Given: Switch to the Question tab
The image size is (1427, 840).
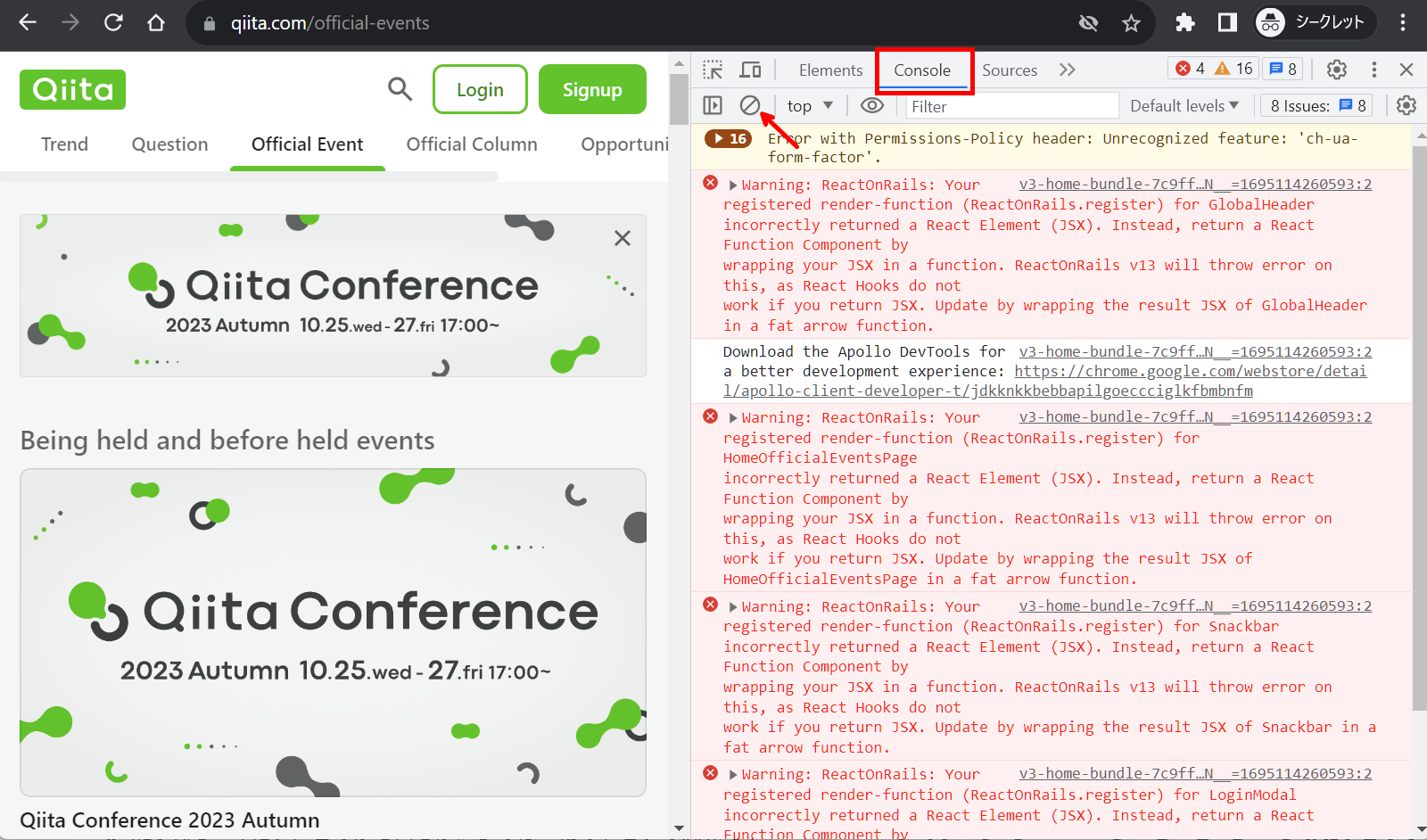Looking at the screenshot, I should tap(169, 144).
